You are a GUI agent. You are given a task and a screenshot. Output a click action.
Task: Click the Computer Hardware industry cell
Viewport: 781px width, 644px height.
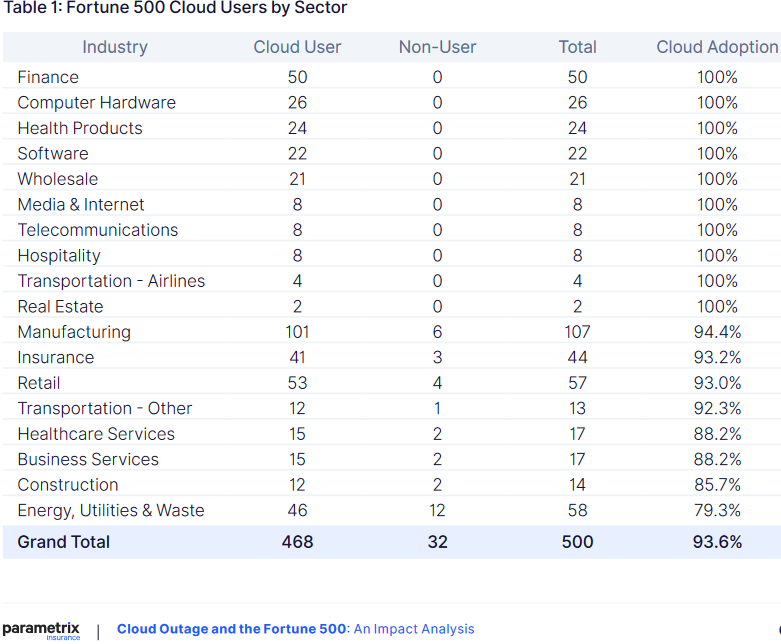[x=96, y=103]
